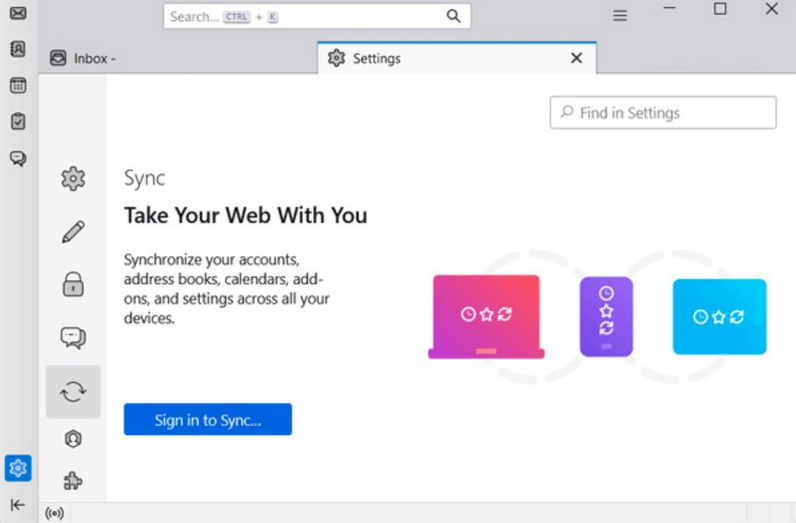Select the Sync settings category

(x=73, y=391)
